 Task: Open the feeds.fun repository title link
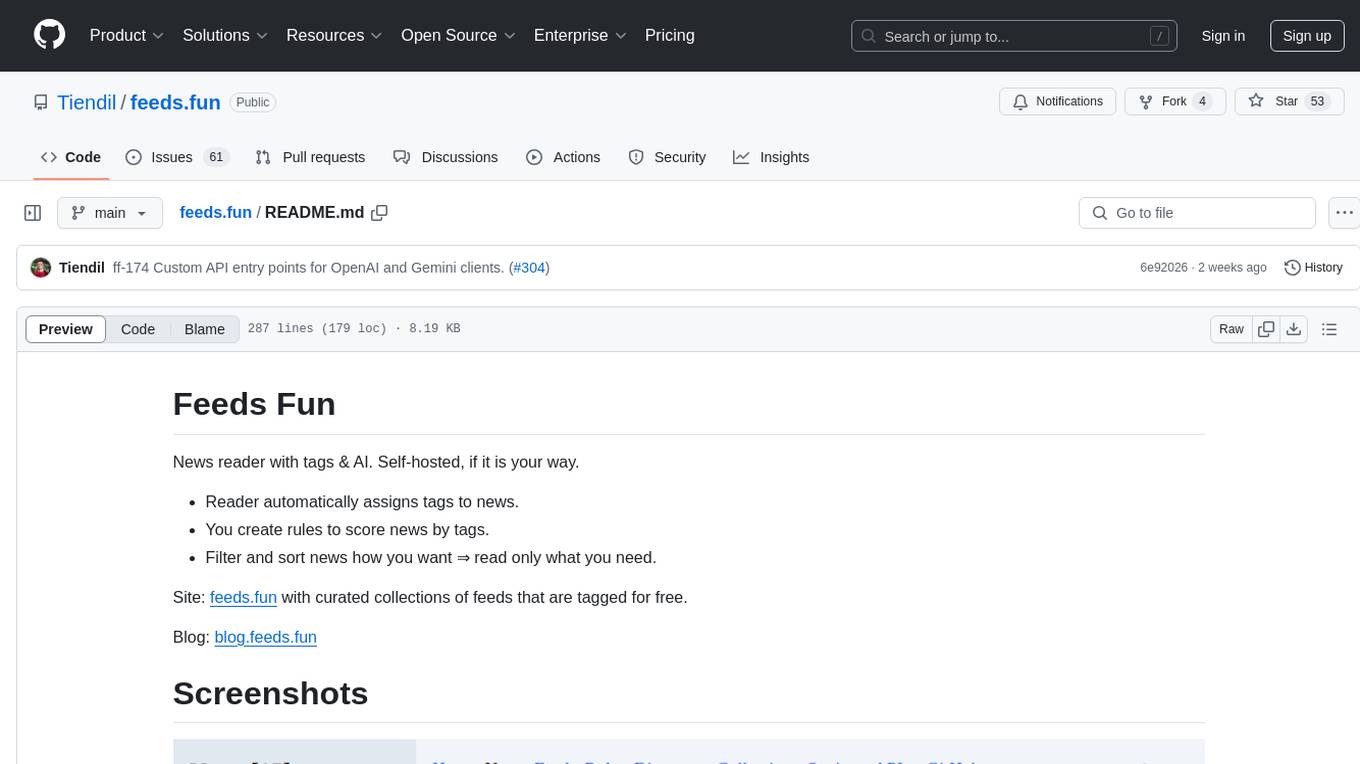(175, 102)
